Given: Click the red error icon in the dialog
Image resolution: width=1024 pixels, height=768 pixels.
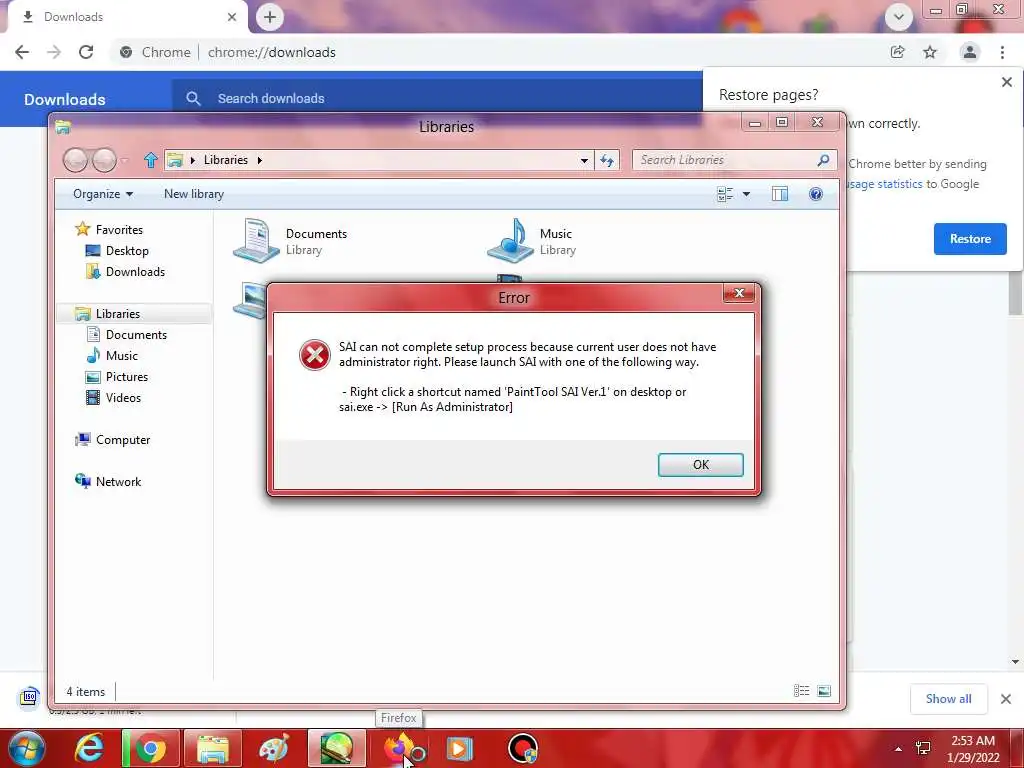Looking at the screenshot, I should point(315,355).
